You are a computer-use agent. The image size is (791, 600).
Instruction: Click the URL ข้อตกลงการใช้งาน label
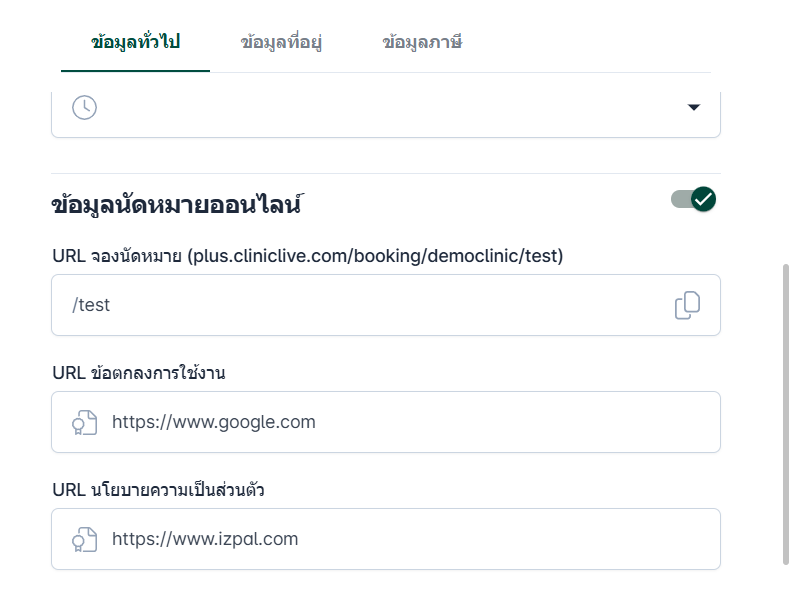[139, 373]
